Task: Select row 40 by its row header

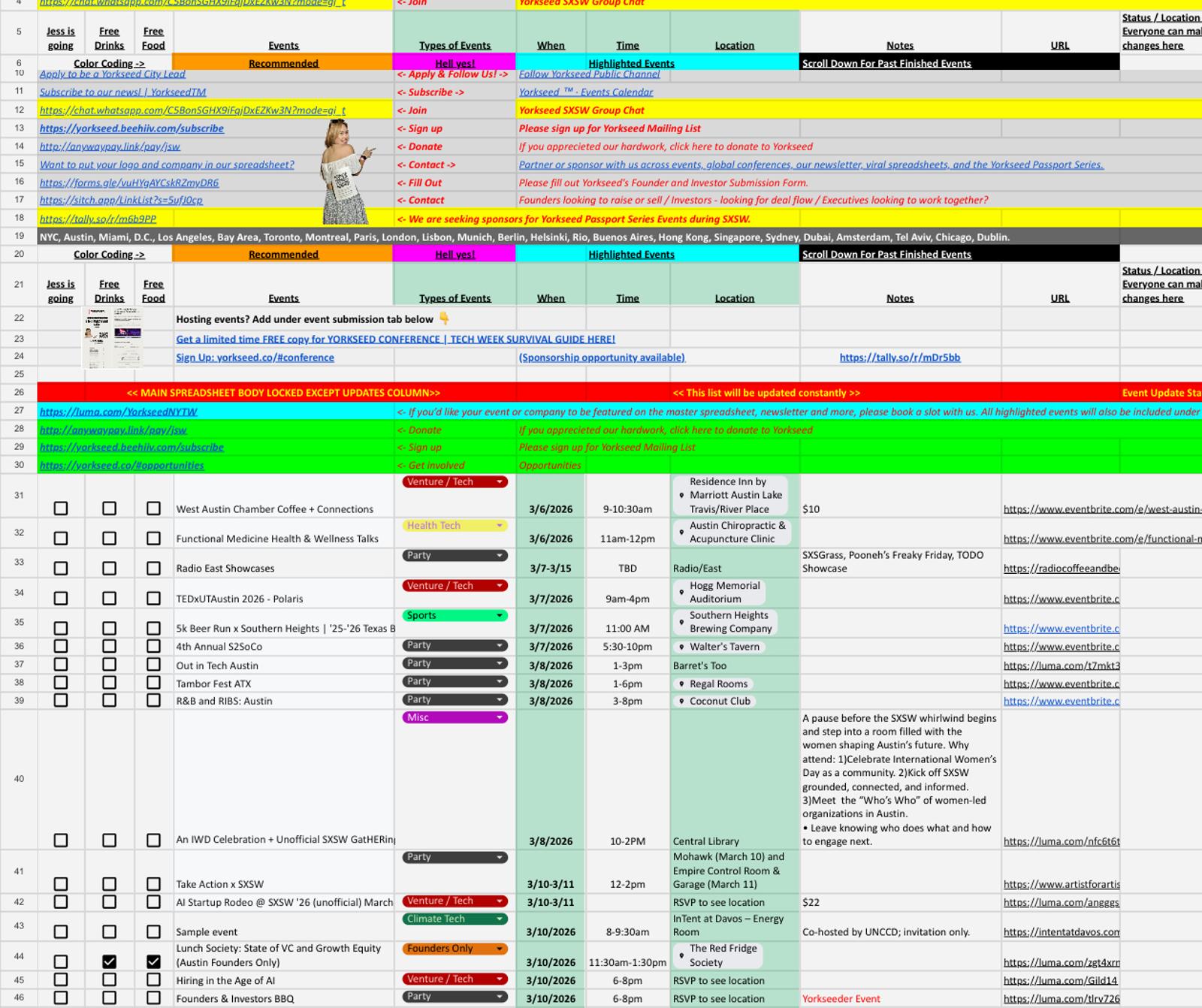Action: point(19,779)
